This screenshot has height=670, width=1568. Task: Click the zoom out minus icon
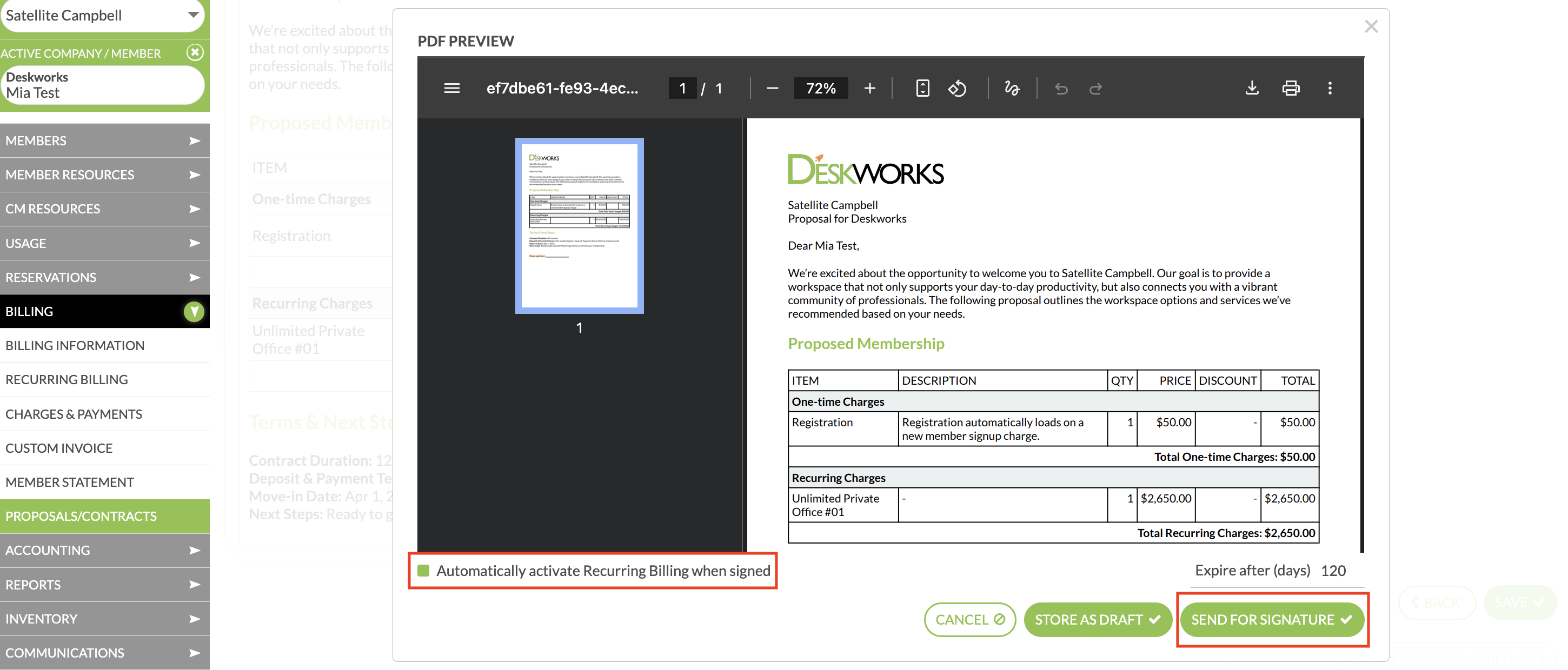pyautogui.click(x=773, y=88)
